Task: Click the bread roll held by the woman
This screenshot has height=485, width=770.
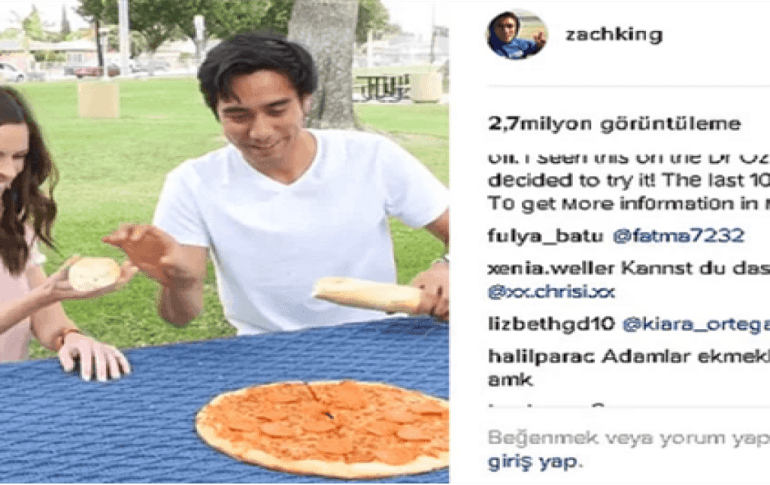Action: pos(94,273)
